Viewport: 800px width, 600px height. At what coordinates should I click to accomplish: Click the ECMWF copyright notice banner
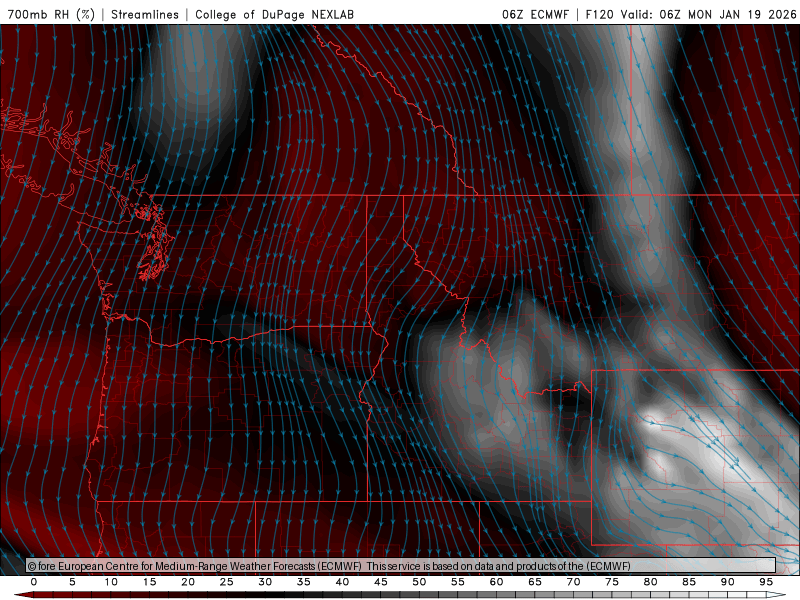401,566
